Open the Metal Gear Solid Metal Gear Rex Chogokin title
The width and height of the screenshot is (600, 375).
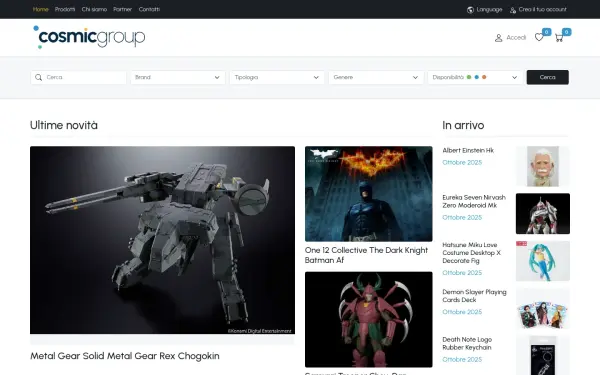coord(125,356)
